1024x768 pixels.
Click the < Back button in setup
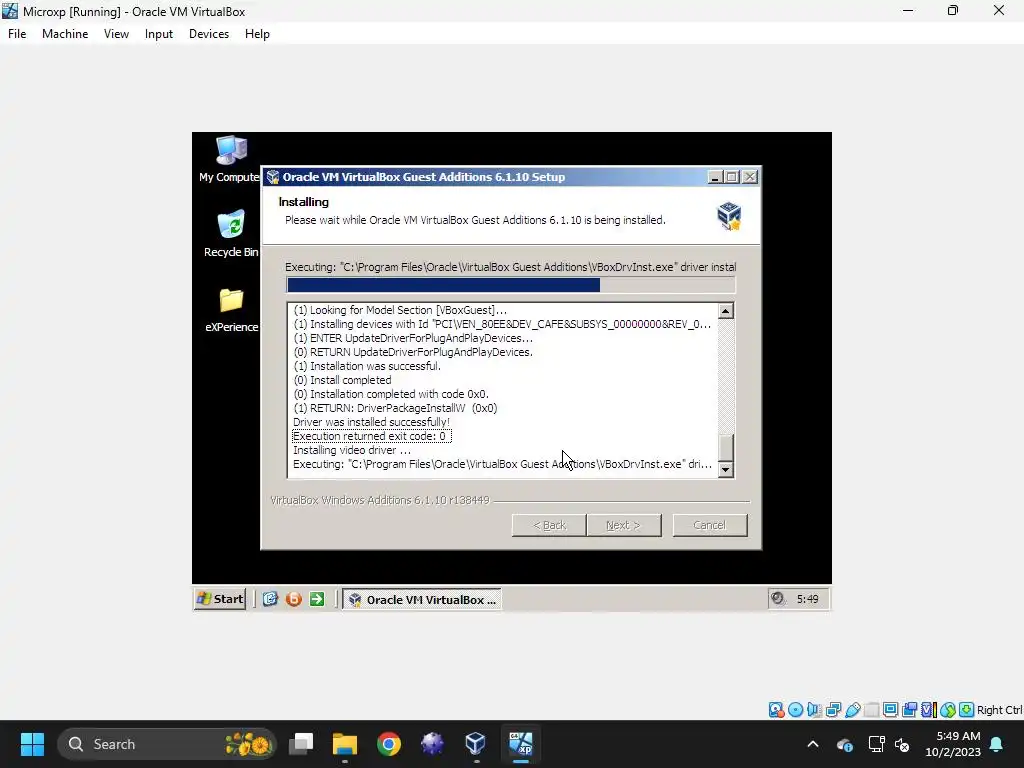tap(549, 525)
